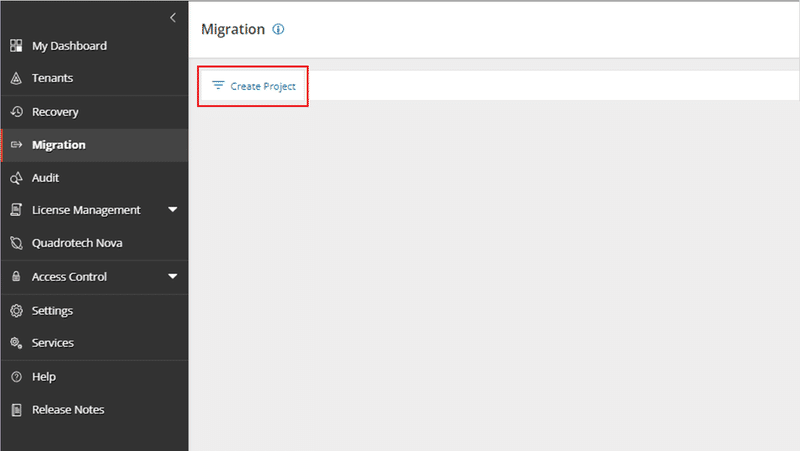Viewport: 800px width, 451px height.
Task: Click the Recovery clock icon
Action: [16, 112]
